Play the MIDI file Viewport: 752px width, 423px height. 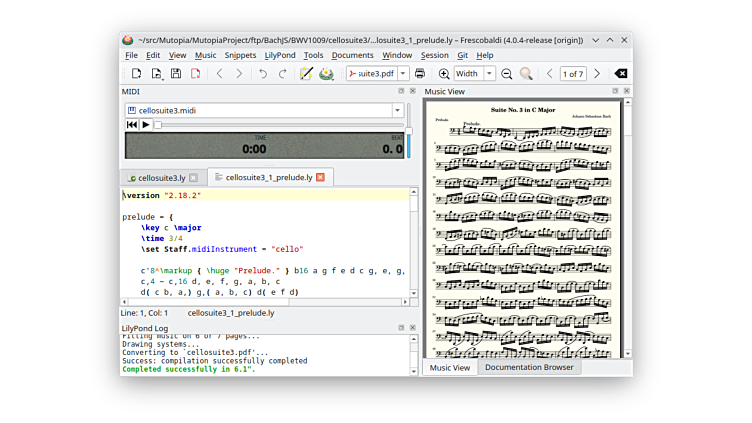(x=146, y=125)
